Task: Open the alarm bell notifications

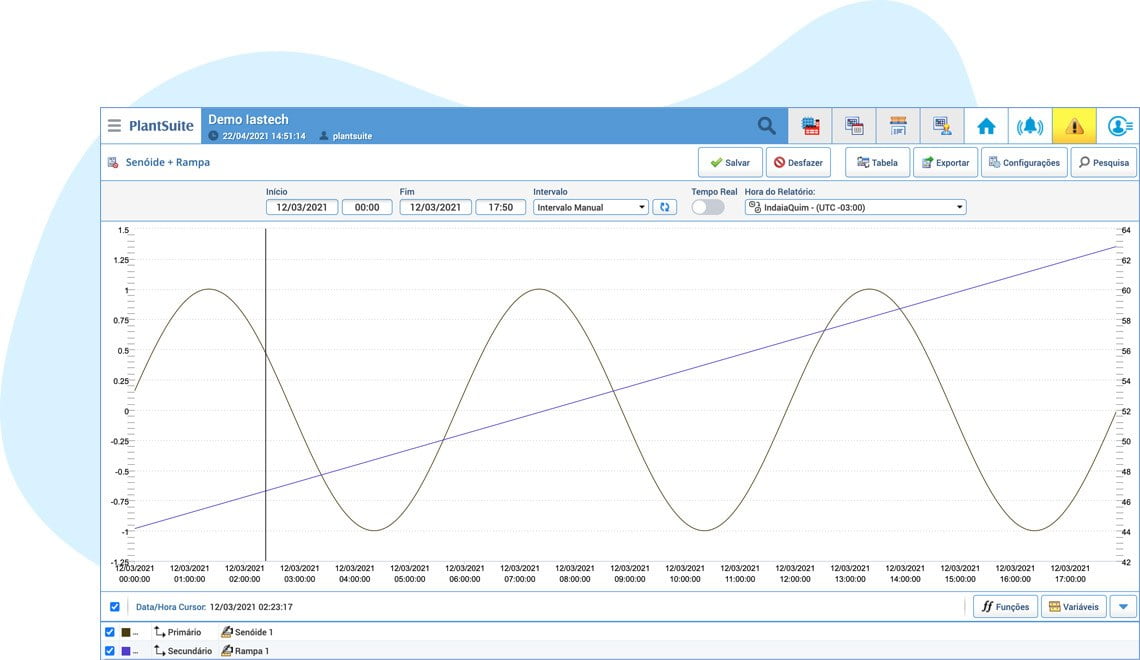Action: coord(1030,126)
